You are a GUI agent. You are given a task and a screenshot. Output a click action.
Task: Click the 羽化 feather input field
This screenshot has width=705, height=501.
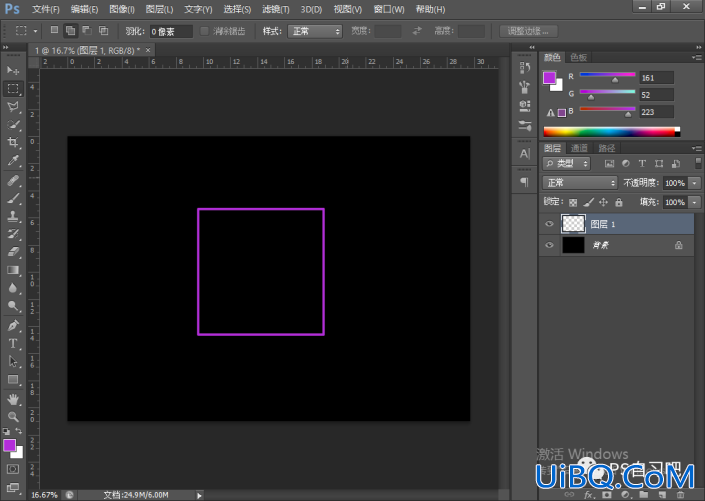(x=171, y=31)
